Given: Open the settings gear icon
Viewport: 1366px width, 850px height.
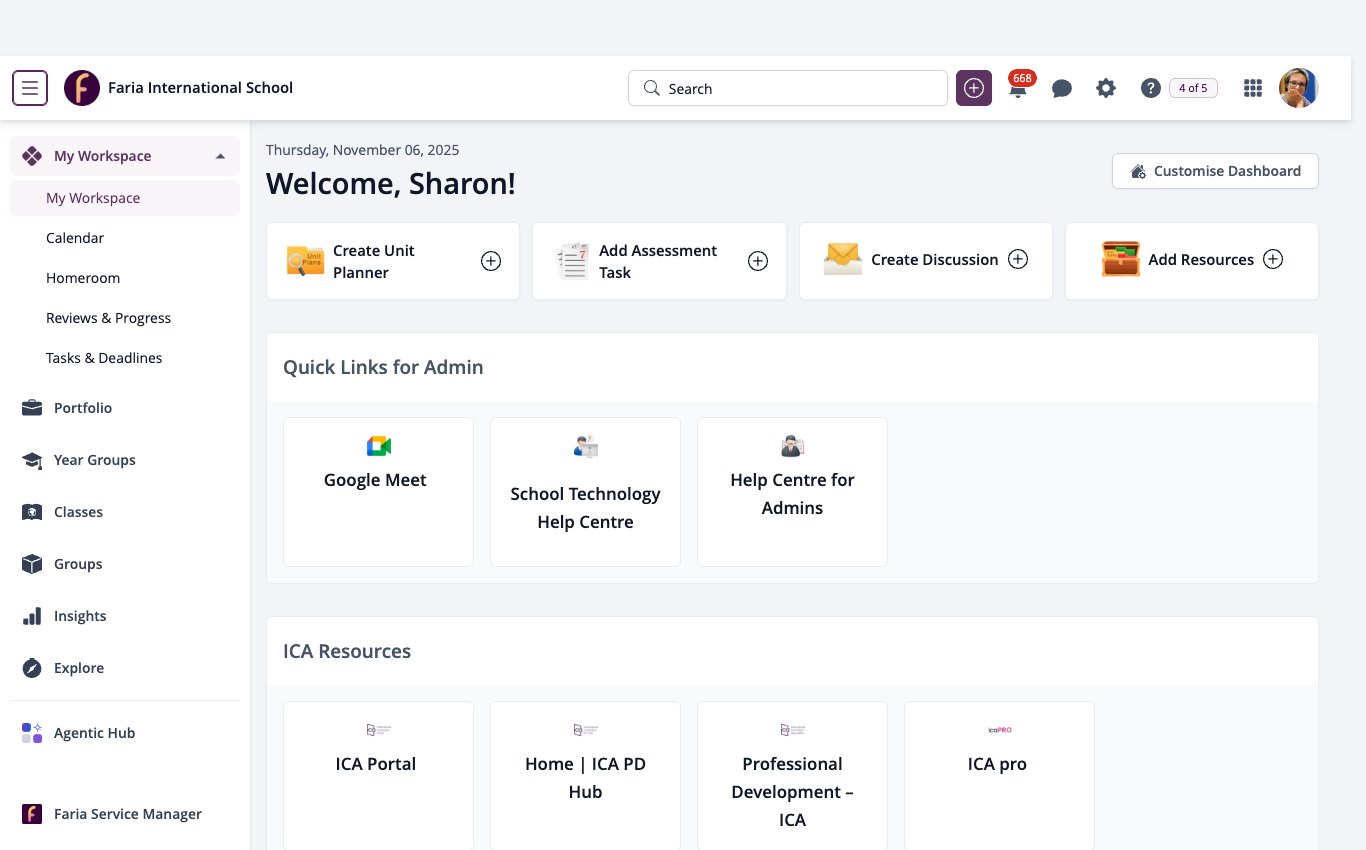Looking at the screenshot, I should tap(1105, 88).
